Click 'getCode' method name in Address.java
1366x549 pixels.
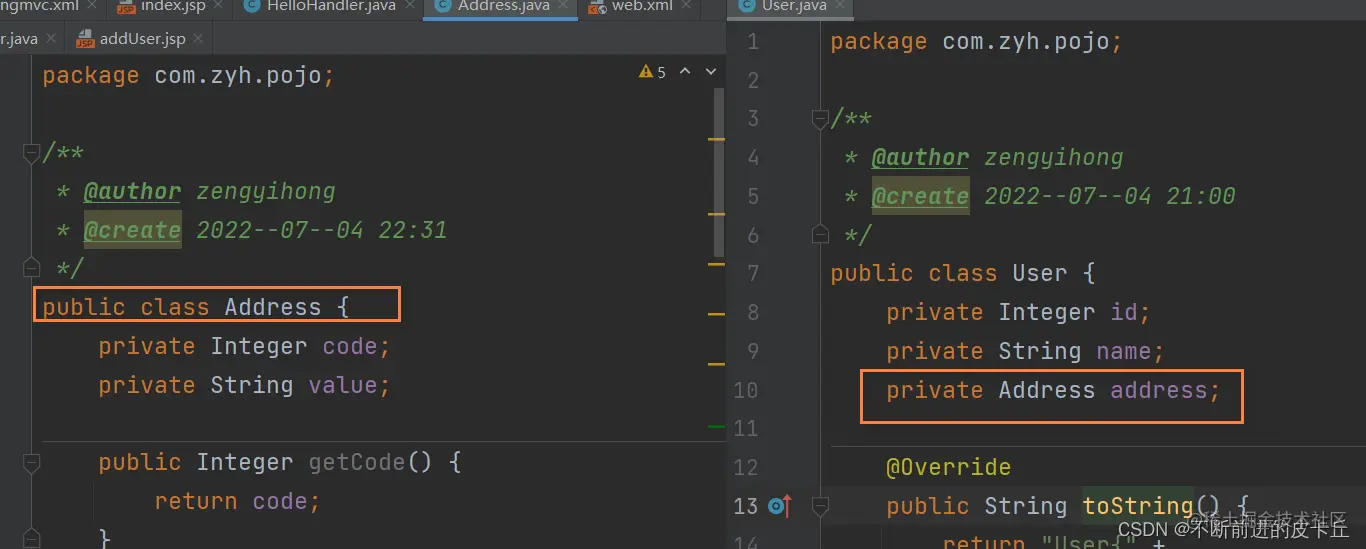[356, 462]
